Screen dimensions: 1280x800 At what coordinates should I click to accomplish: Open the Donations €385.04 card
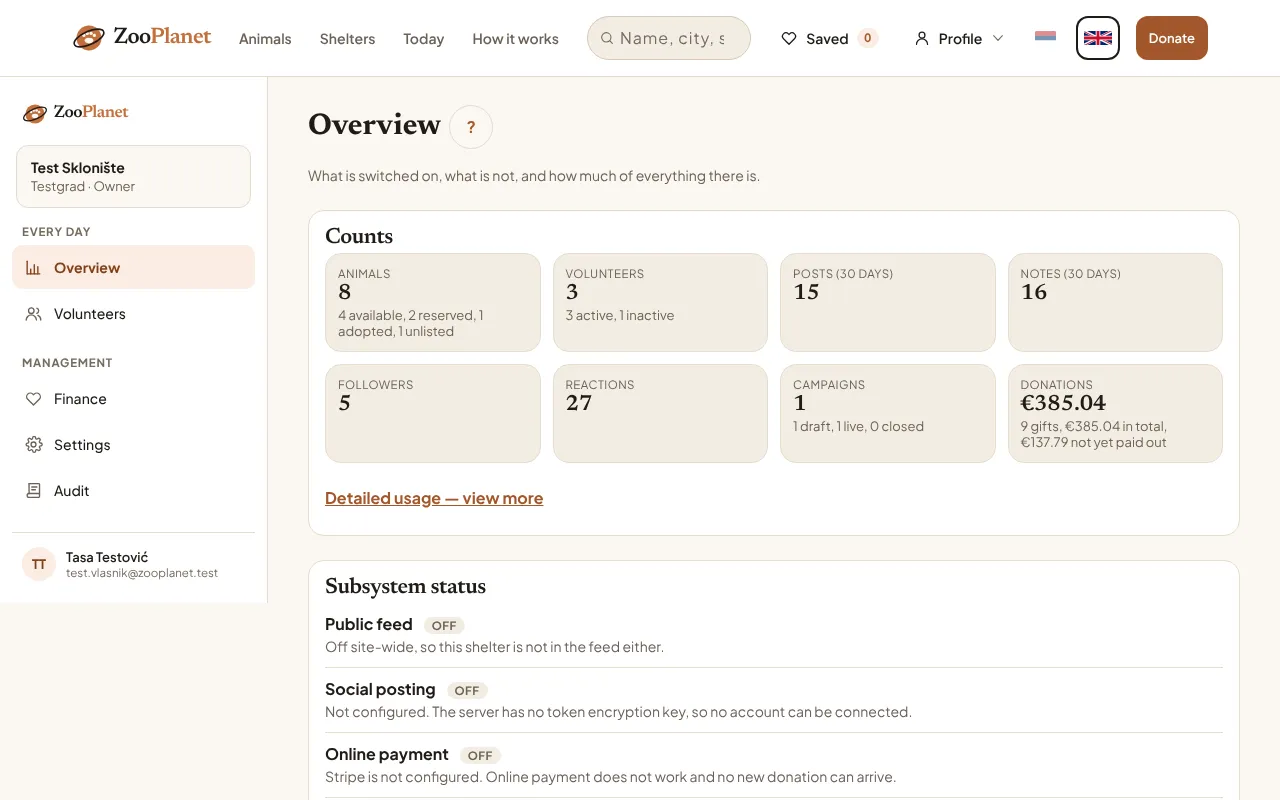1115,413
